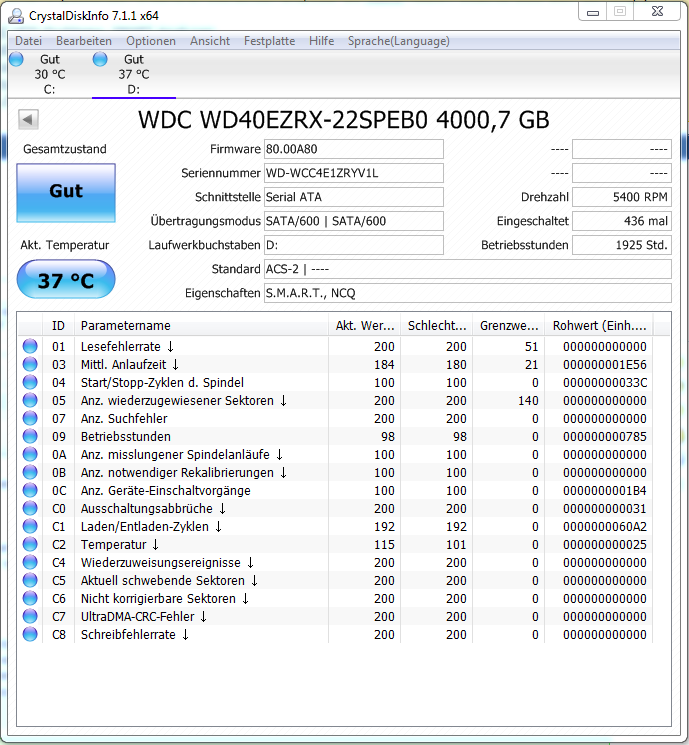Click the Gut overall health status button

pyautogui.click(x=66, y=192)
